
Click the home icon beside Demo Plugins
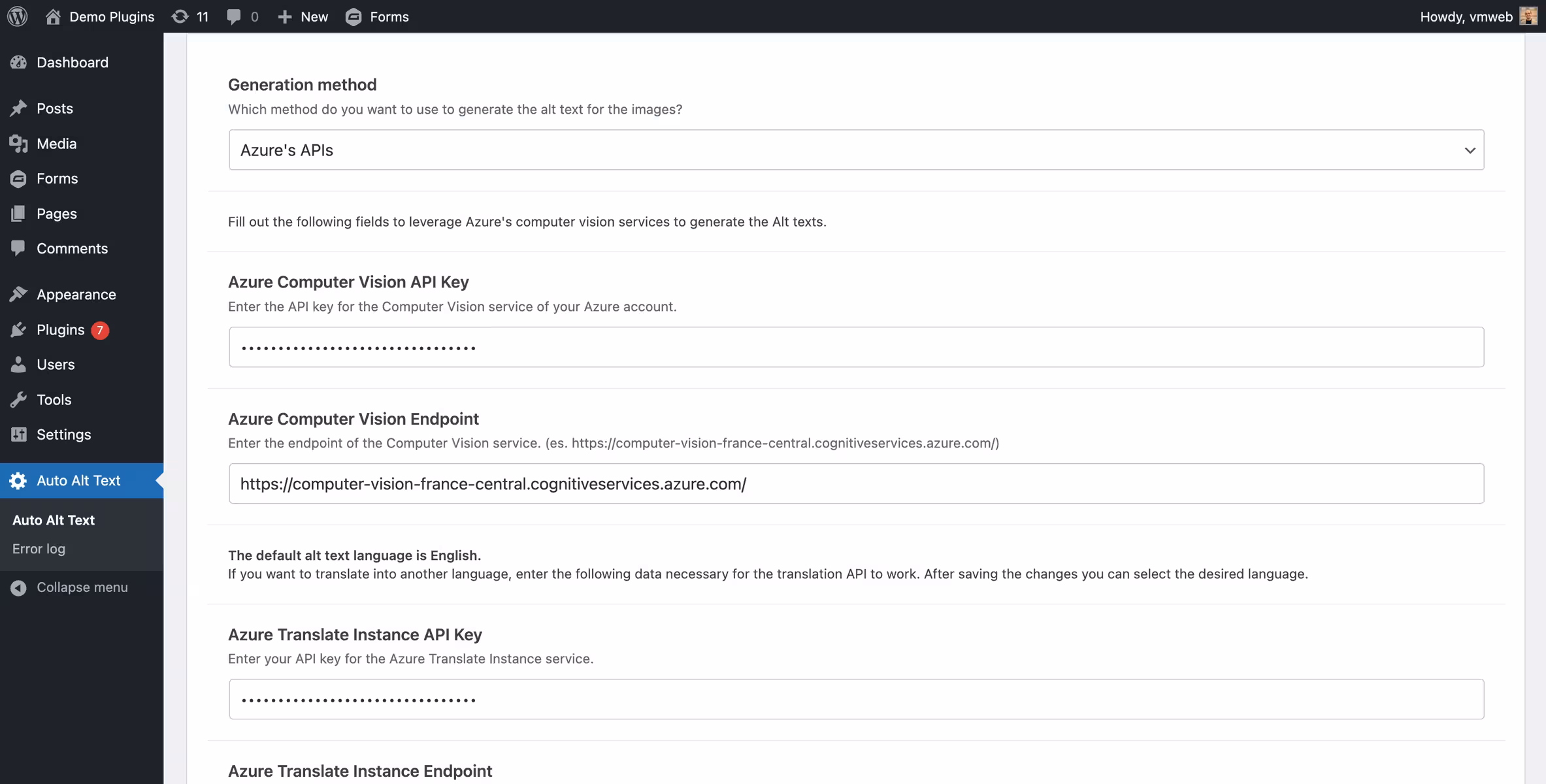53,16
